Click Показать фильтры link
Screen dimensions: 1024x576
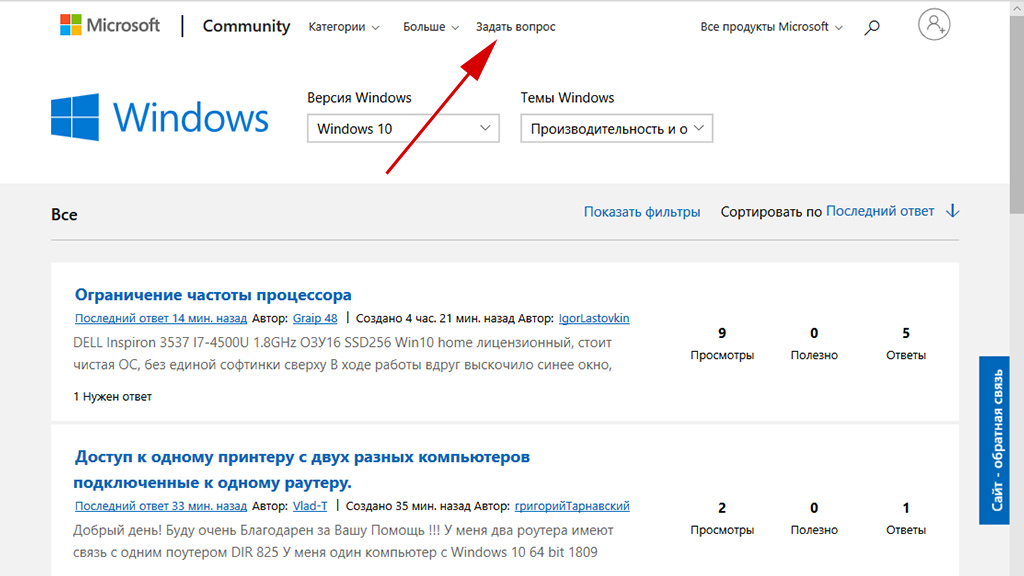pos(642,212)
